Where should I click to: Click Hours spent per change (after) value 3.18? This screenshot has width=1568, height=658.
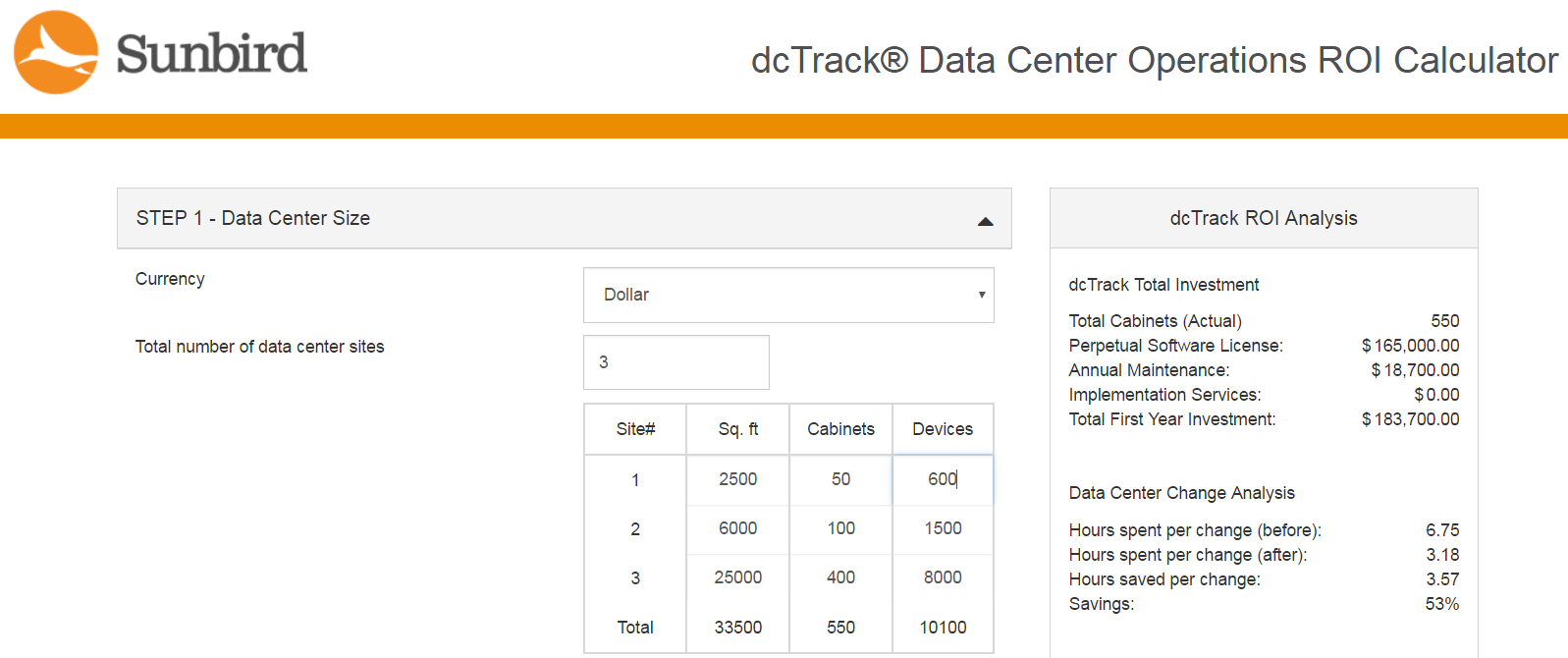click(x=1442, y=555)
